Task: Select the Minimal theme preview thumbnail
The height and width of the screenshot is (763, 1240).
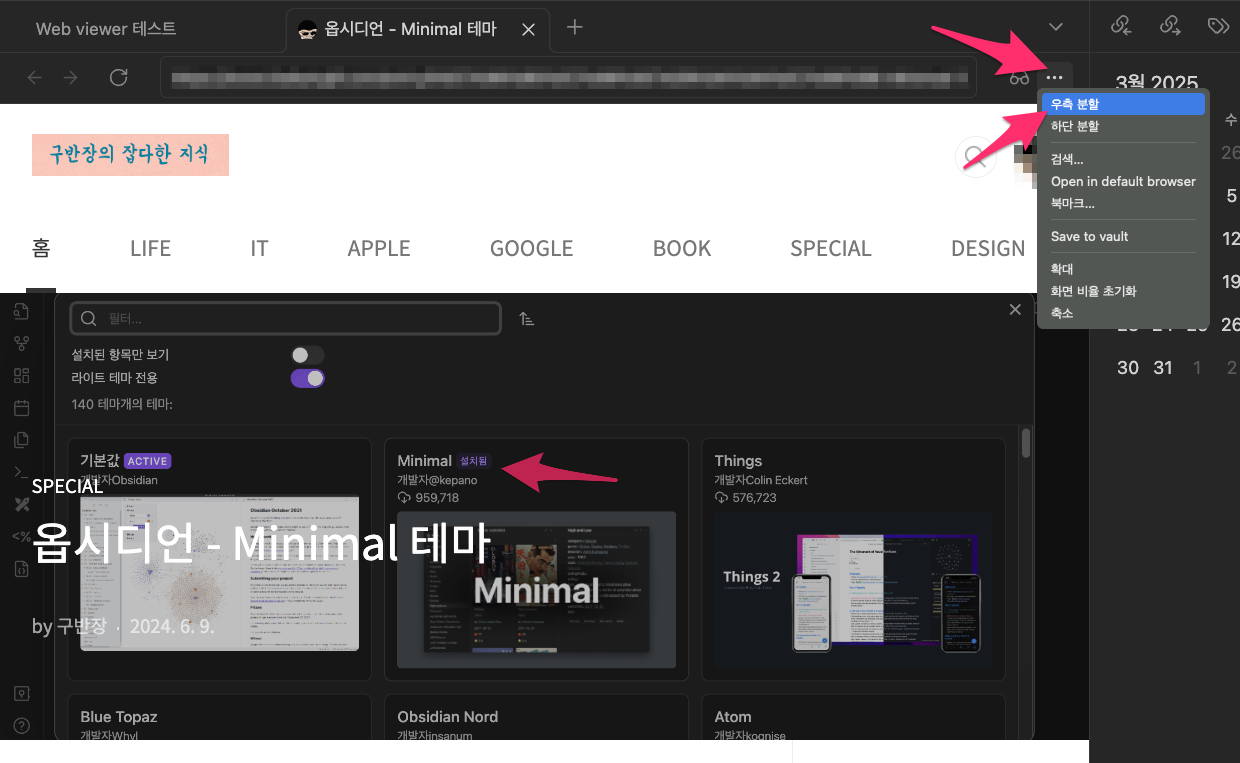Action: click(x=536, y=590)
